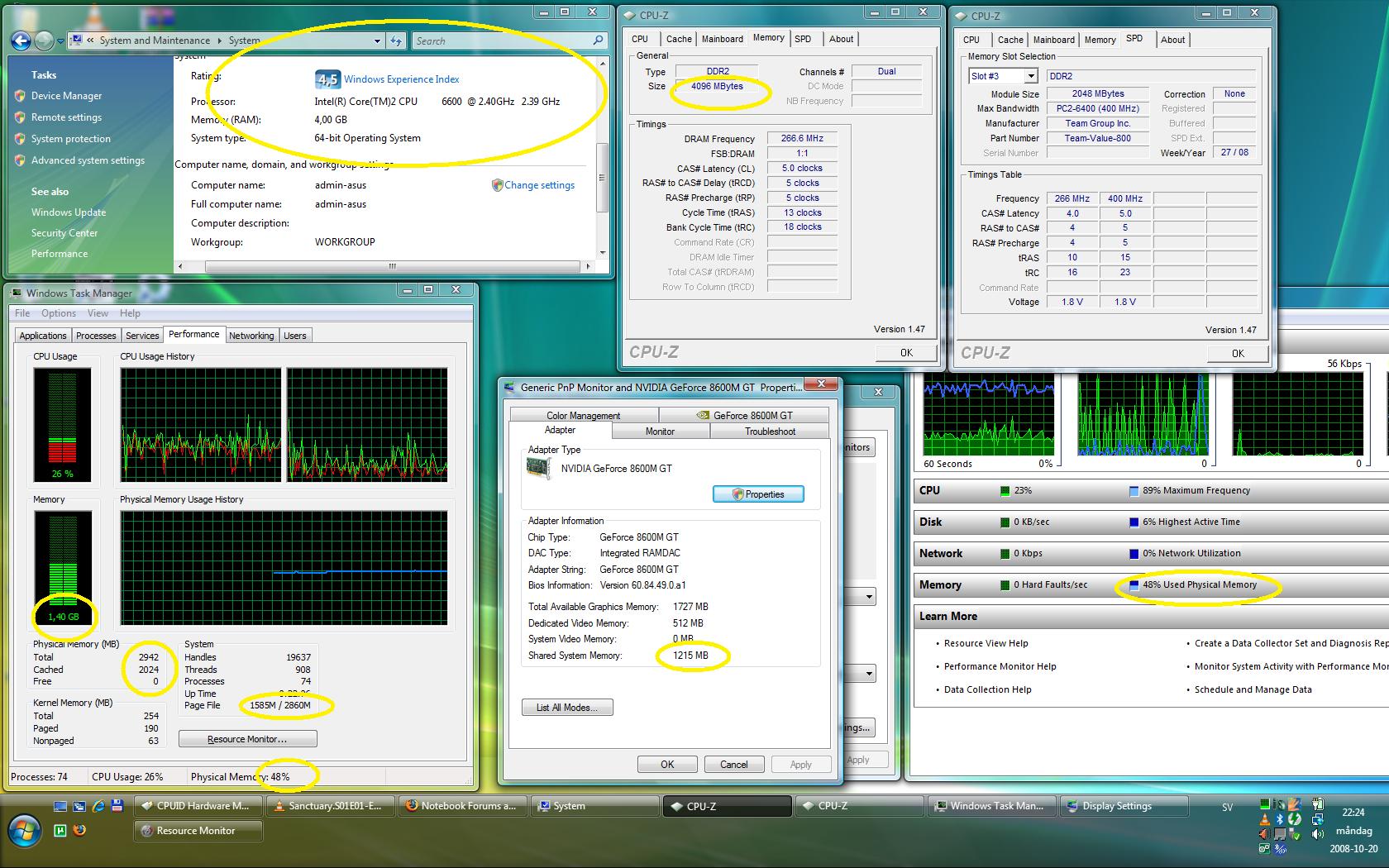The width and height of the screenshot is (1389, 868).
Task: Switch to the Services tab in Task Manager
Action: click(x=142, y=336)
